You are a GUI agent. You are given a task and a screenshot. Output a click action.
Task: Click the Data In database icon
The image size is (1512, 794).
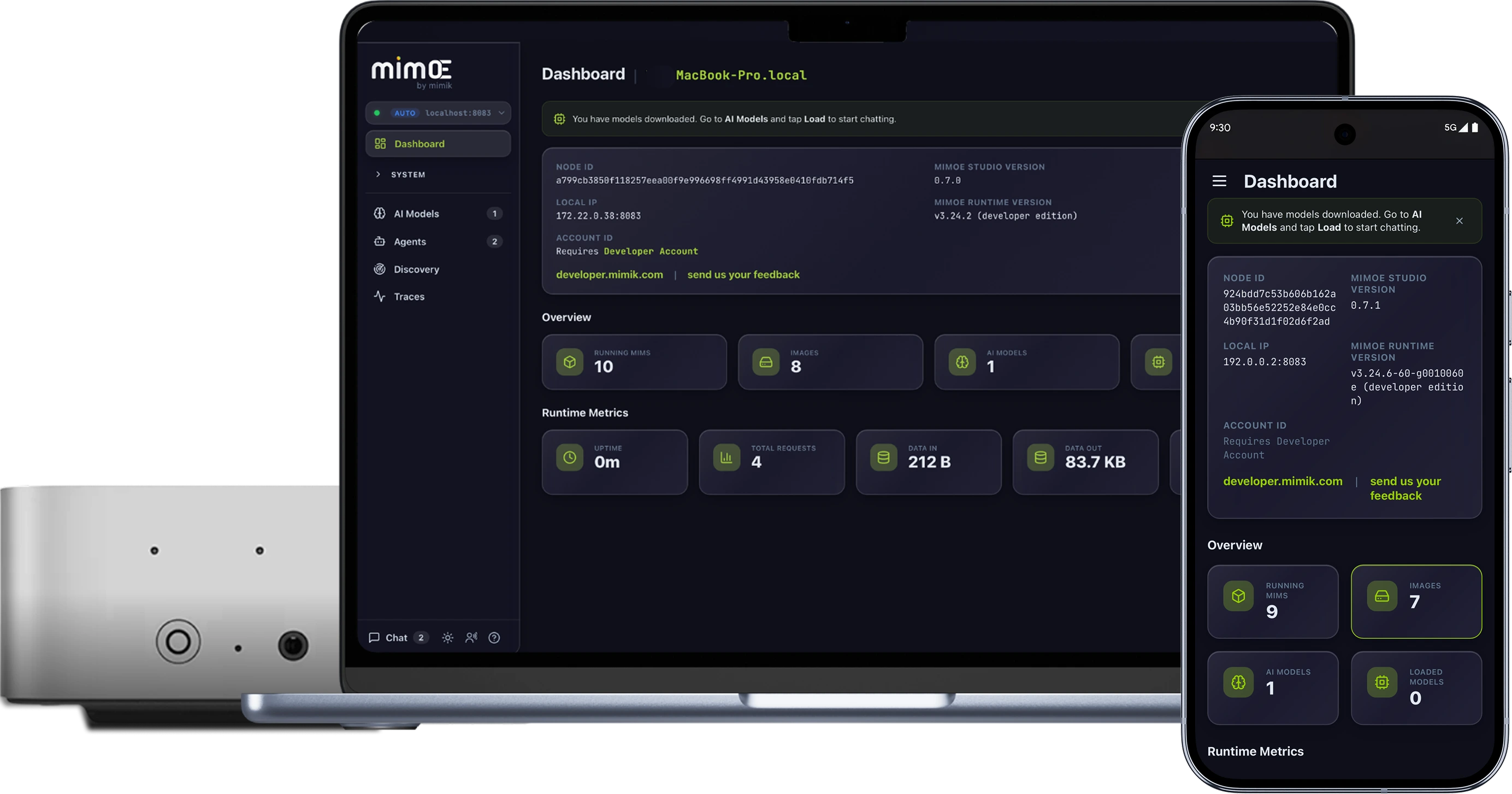(x=883, y=457)
